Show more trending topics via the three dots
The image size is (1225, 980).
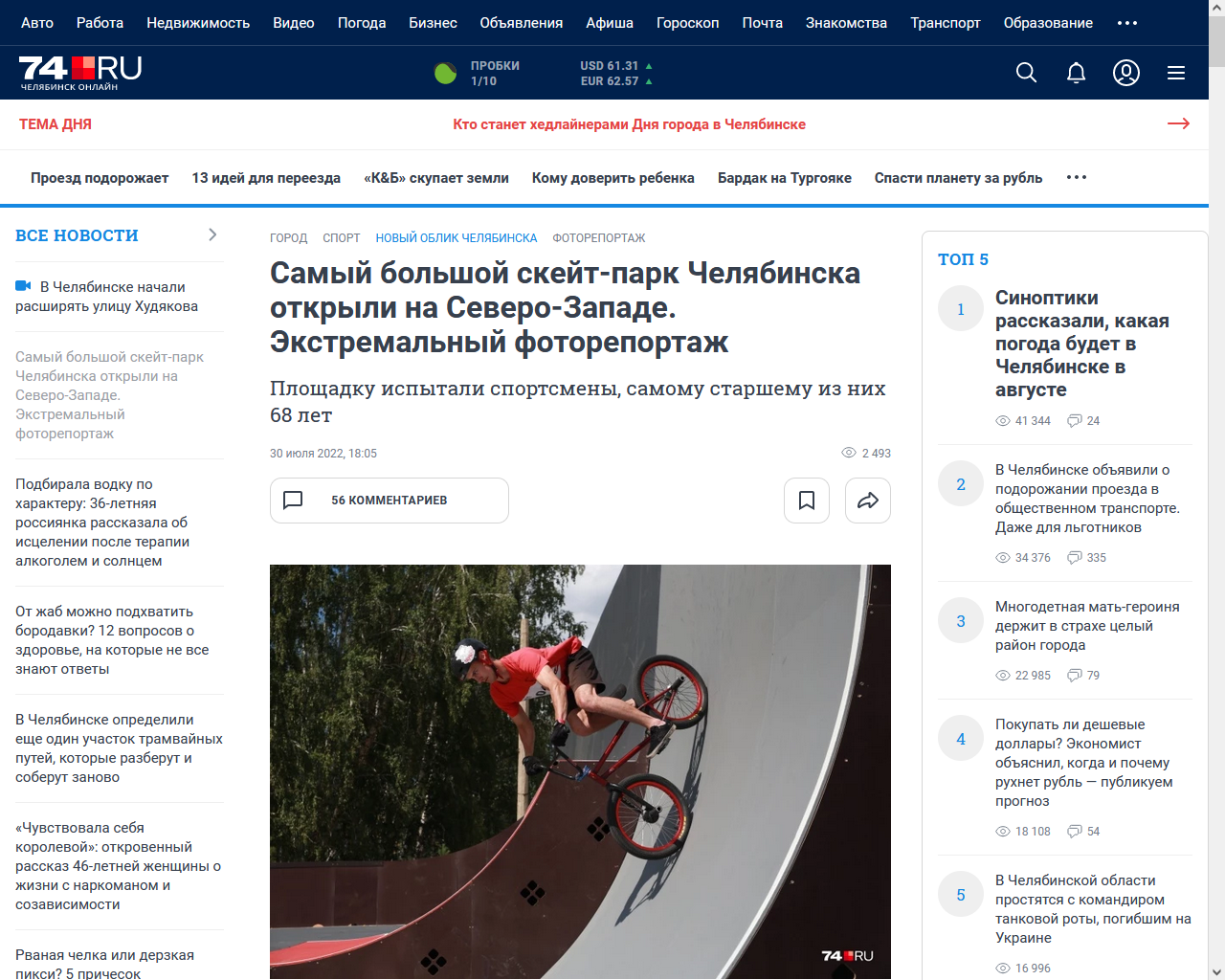(x=1077, y=177)
